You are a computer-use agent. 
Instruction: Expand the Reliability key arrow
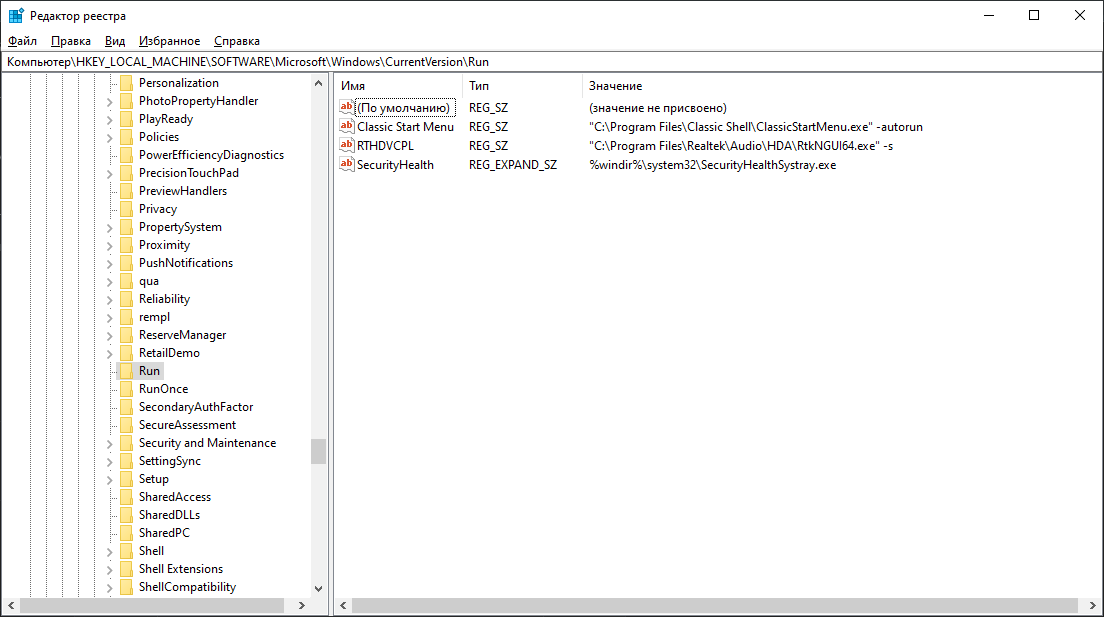[109, 299]
